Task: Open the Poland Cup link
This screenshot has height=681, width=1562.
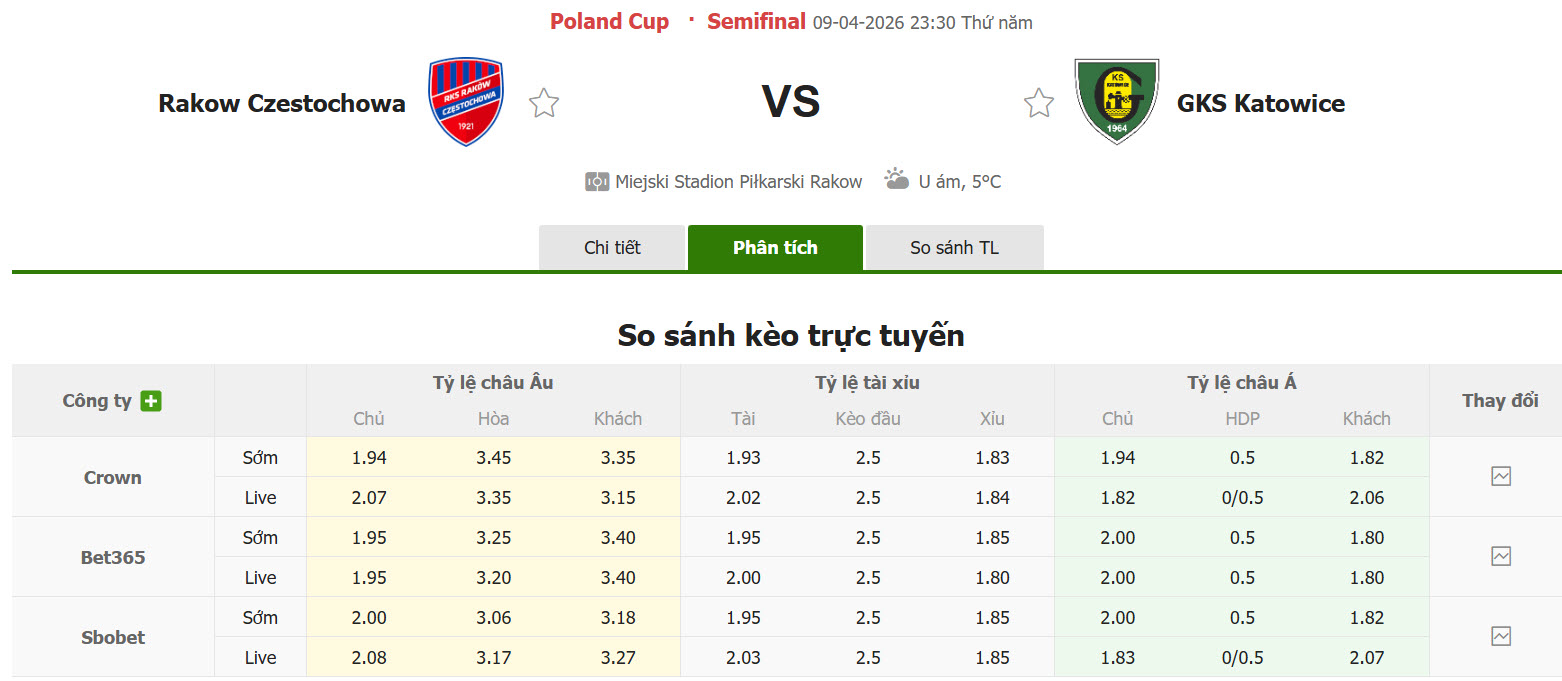Action: [x=609, y=21]
